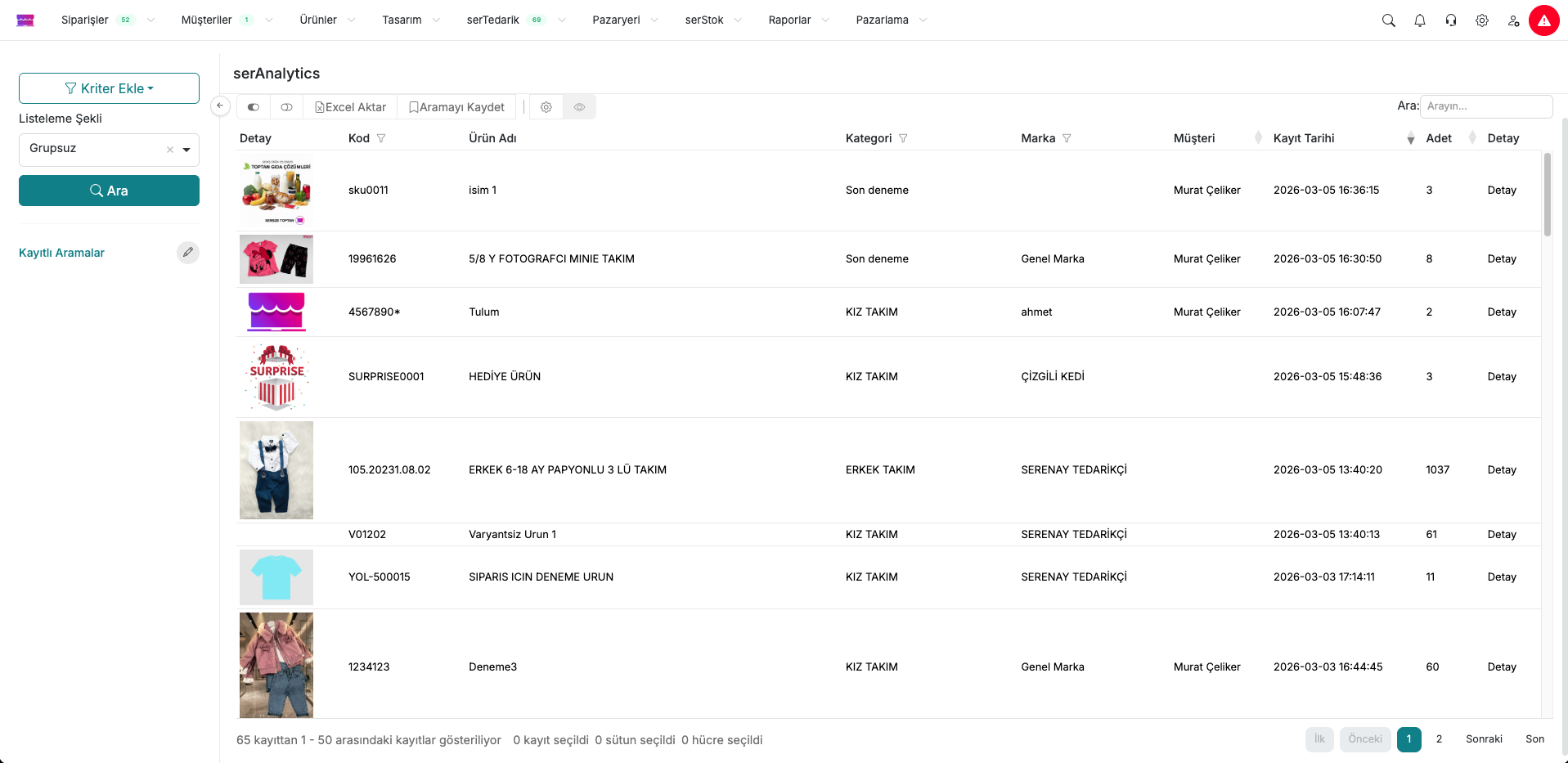Click the filter icon on Kod column
This screenshot has width=1568, height=763.
pos(381,138)
